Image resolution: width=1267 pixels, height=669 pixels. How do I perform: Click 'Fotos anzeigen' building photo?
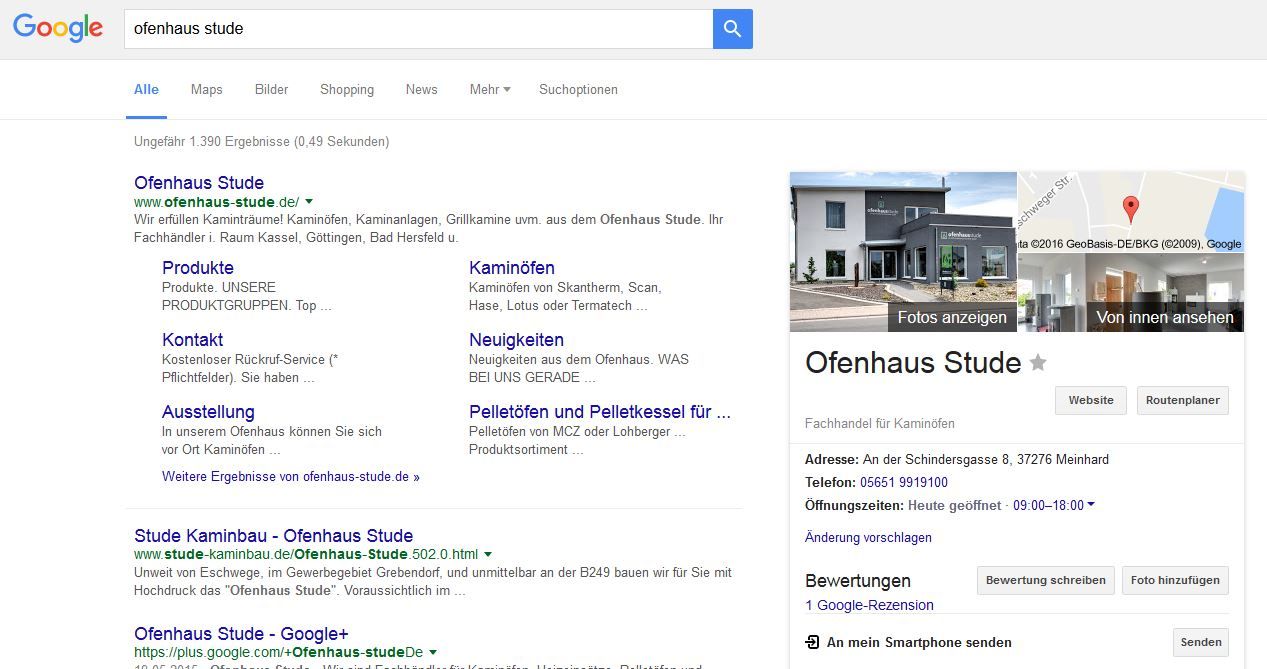903,252
